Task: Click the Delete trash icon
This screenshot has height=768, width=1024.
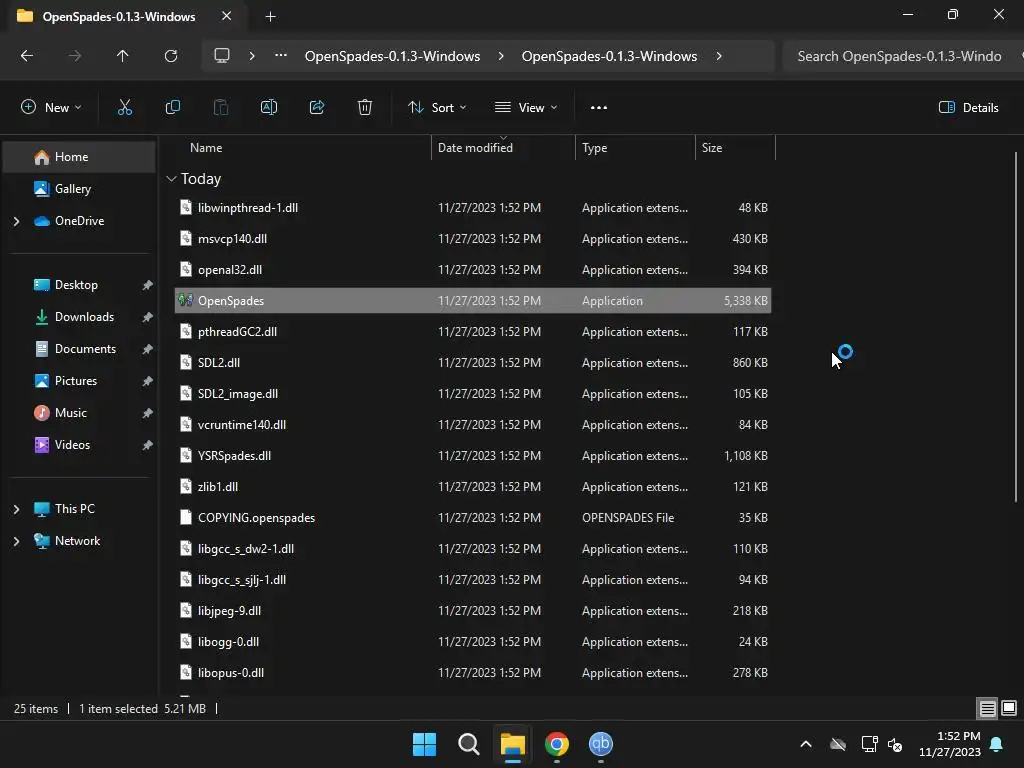Action: pos(364,107)
